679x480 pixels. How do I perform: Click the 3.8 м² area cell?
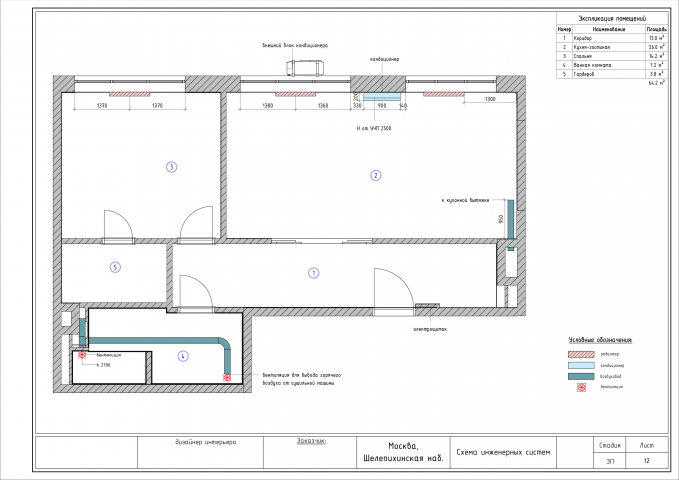pos(656,74)
